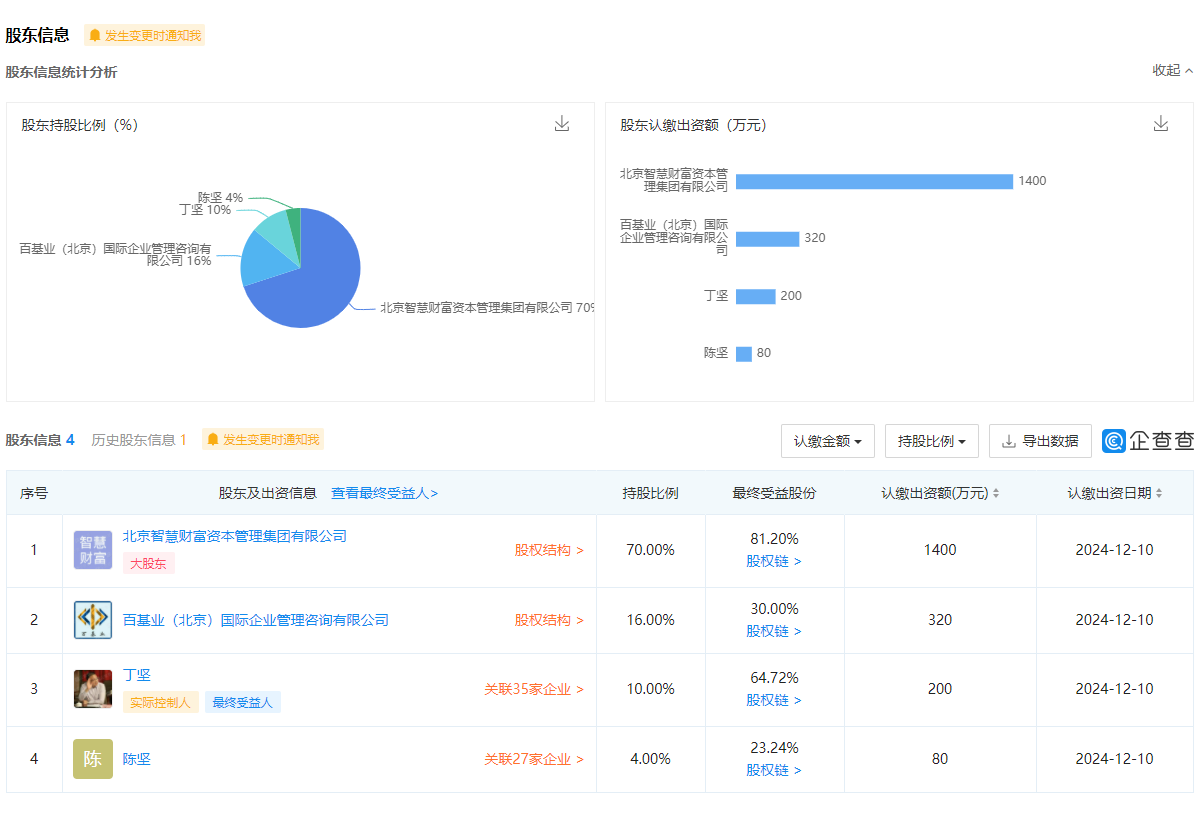Image resolution: width=1201 pixels, height=814 pixels.
Task: Click the 1400 bar in capital chart
Action: tap(874, 181)
